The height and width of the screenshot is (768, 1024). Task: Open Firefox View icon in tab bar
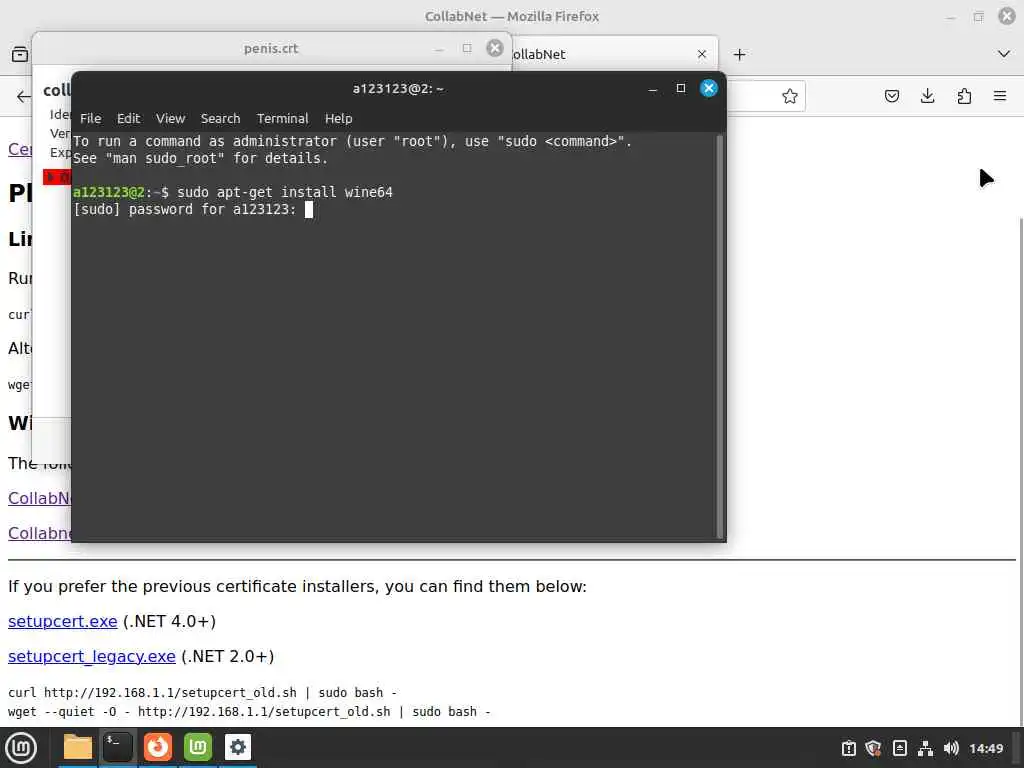(20, 54)
